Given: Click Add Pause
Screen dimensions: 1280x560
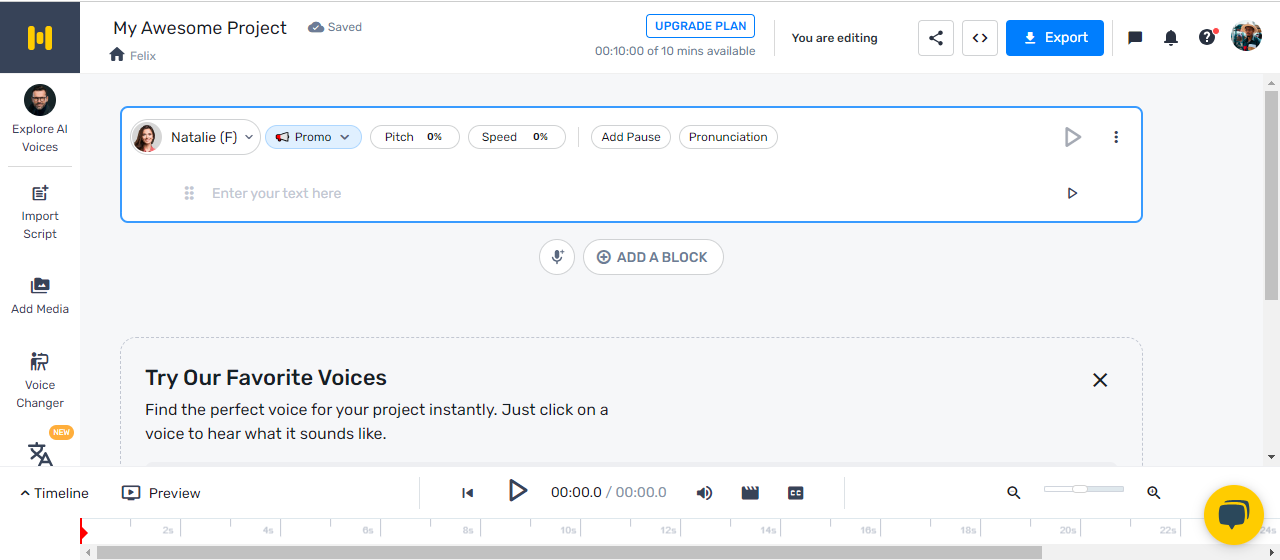Looking at the screenshot, I should tap(631, 137).
